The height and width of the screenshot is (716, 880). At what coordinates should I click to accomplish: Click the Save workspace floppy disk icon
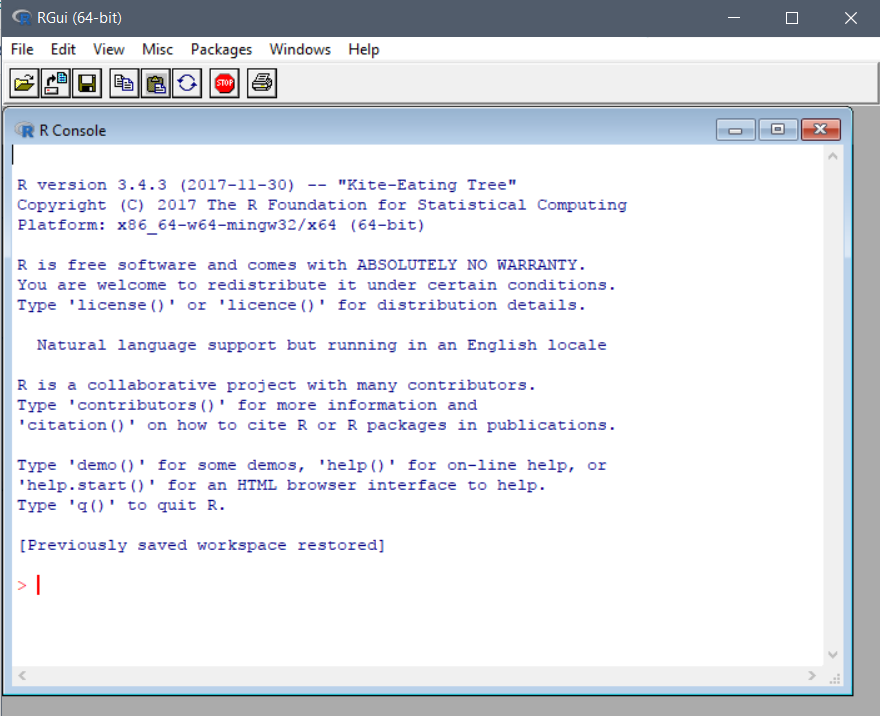[x=87, y=84]
